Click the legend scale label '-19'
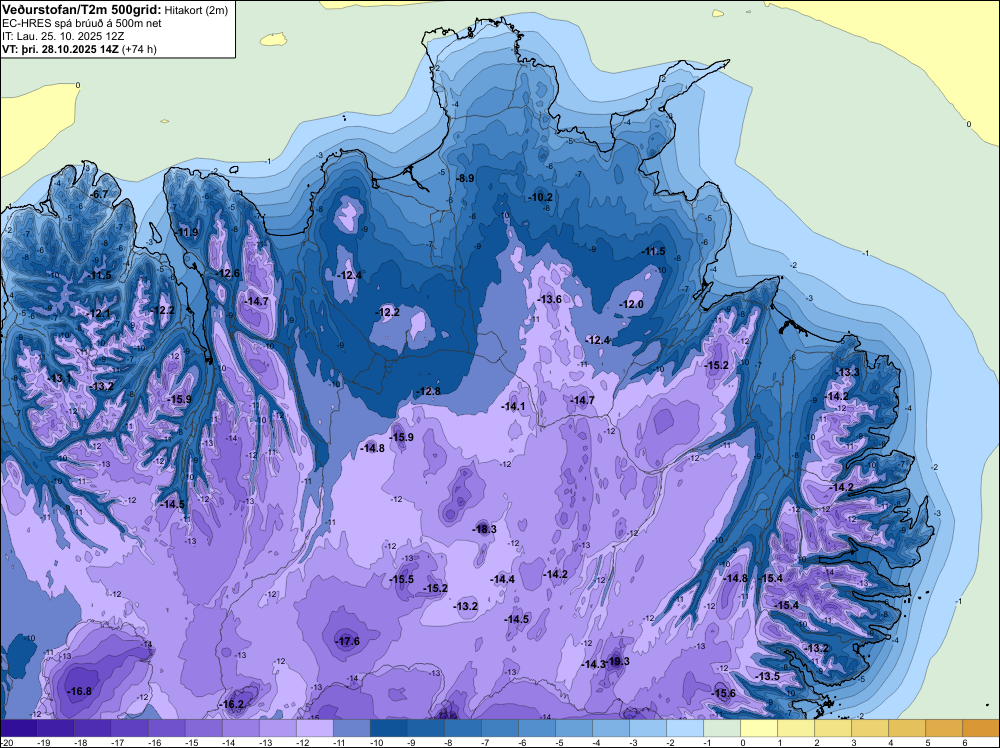The image size is (1000, 748). point(44,742)
